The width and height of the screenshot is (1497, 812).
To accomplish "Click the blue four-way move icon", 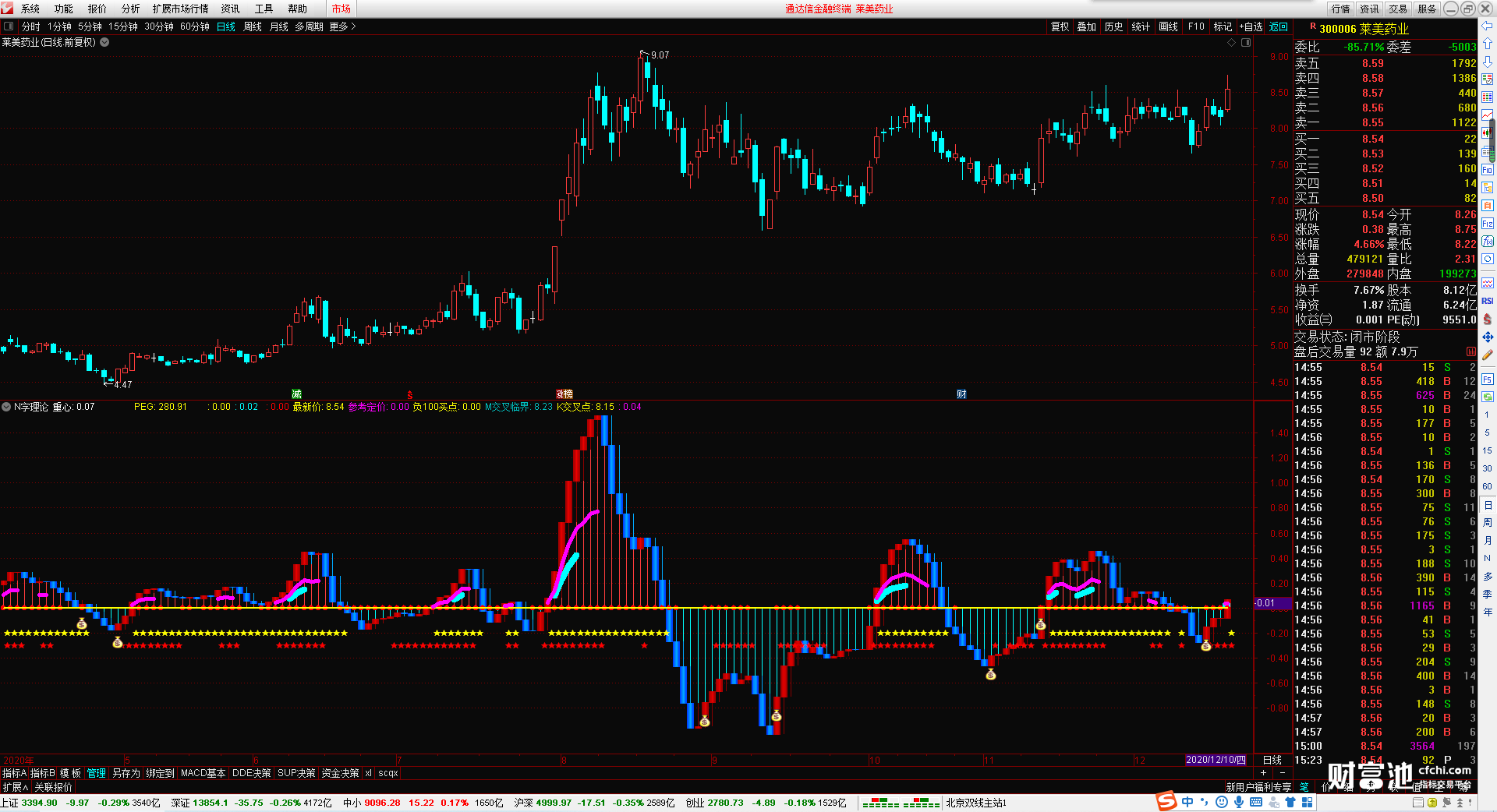I will click(1488, 337).
